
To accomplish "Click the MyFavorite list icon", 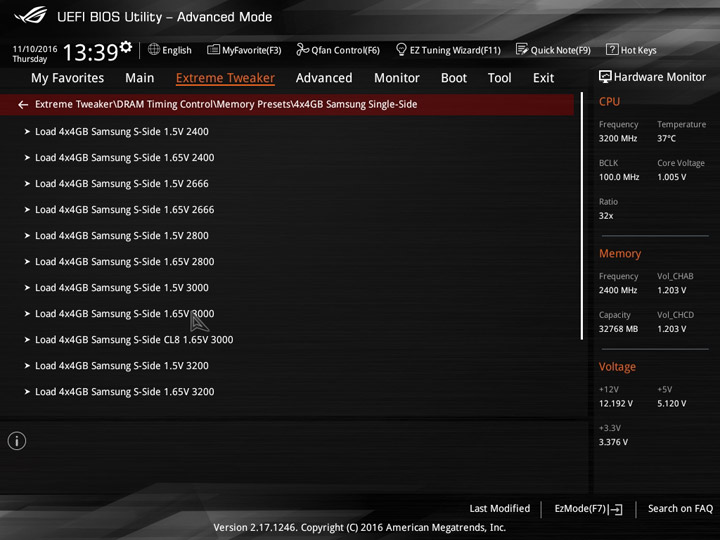I will [x=213, y=49].
